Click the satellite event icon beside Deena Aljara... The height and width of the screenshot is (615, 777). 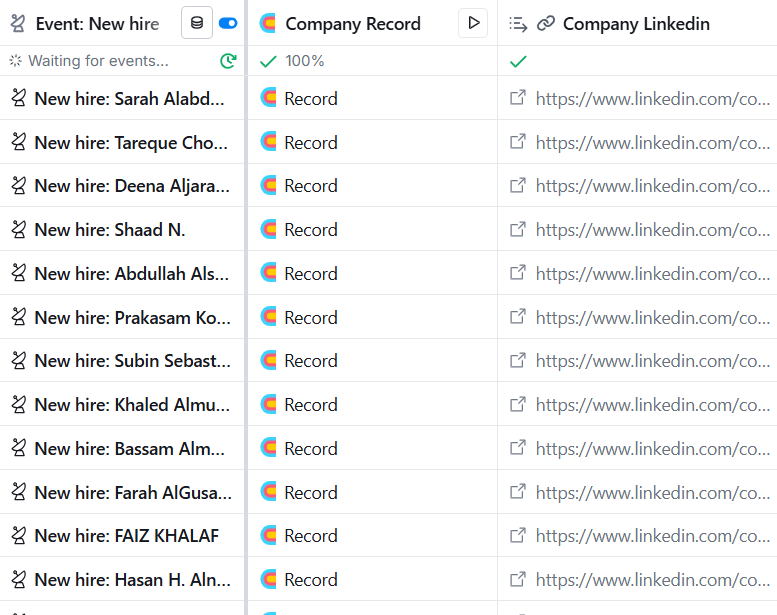pos(18,186)
